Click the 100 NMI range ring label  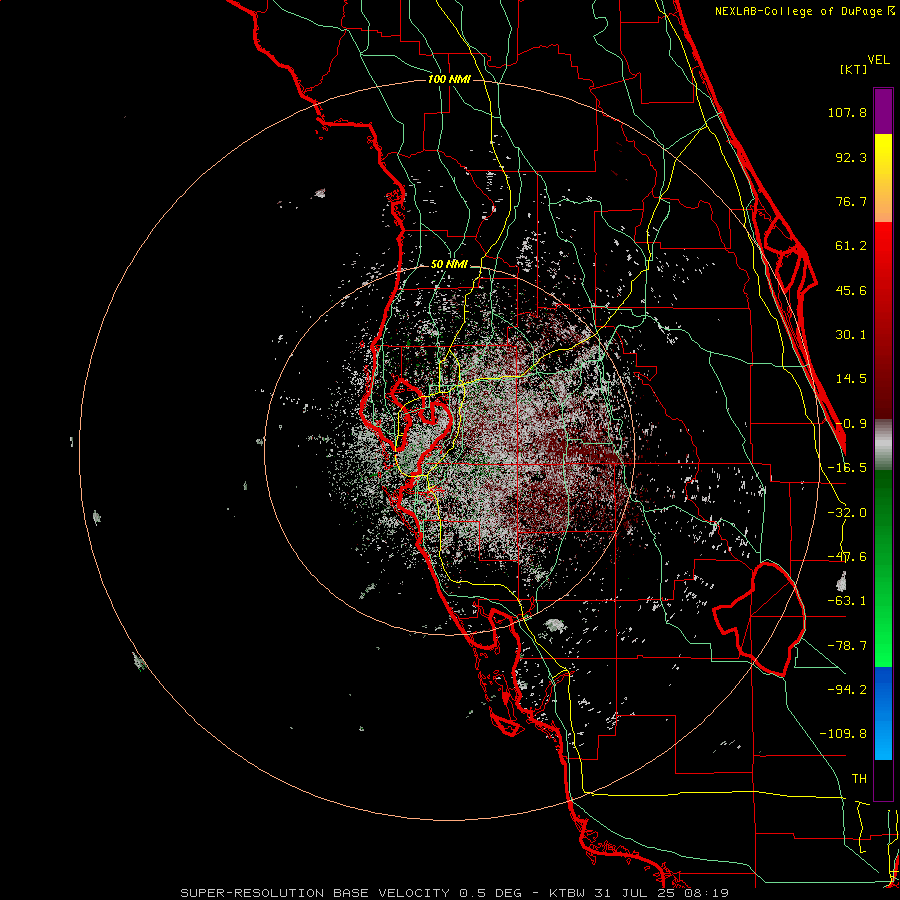coord(449,79)
